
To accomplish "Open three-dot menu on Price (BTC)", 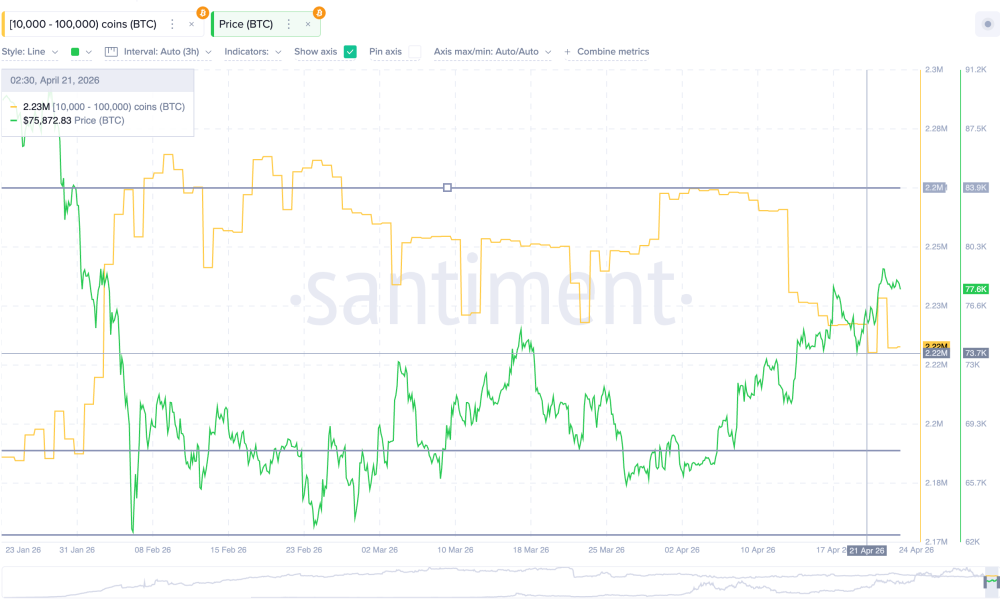I will (288, 24).
